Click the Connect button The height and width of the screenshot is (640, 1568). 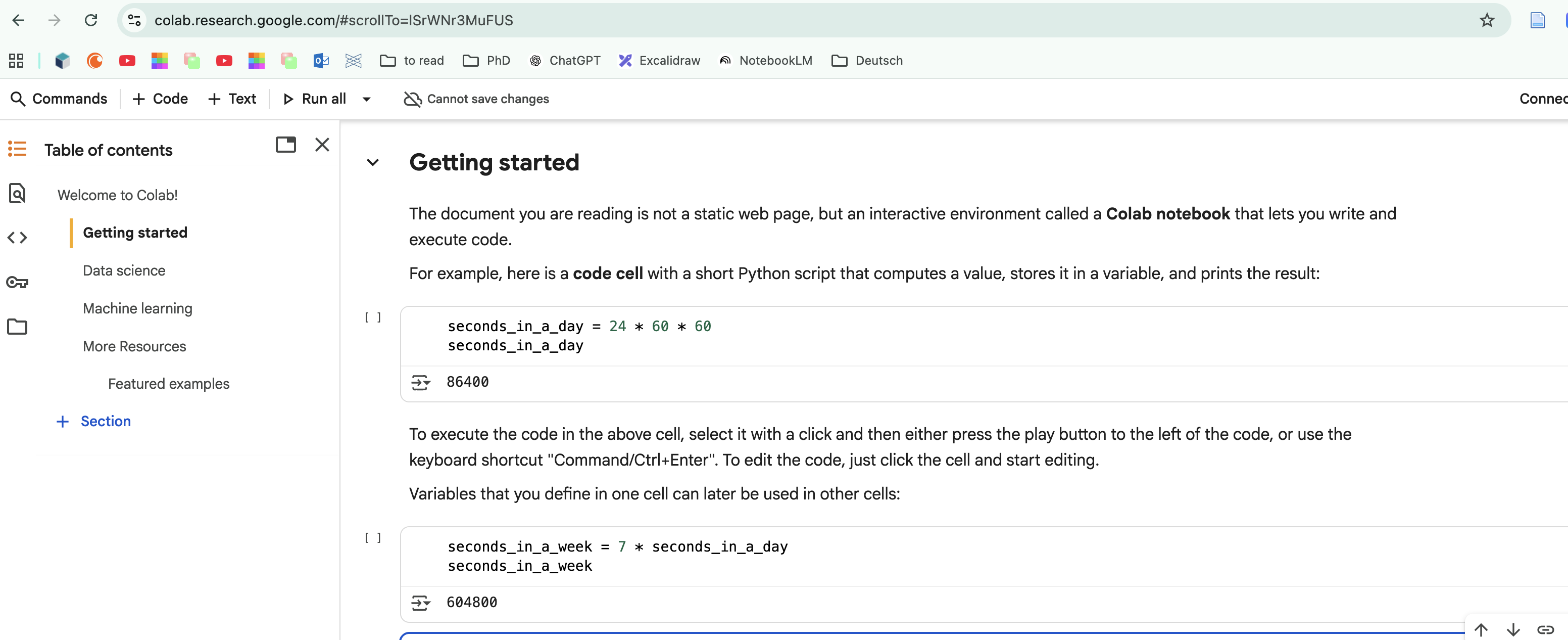point(1543,99)
